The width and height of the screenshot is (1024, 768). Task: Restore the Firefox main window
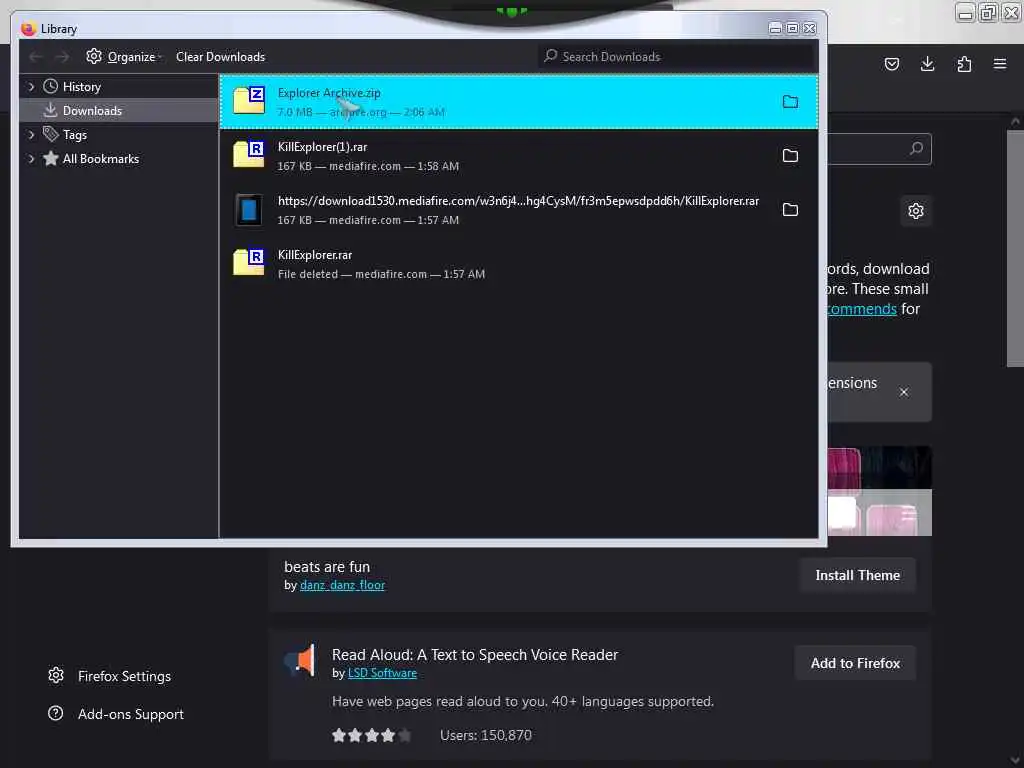click(x=989, y=12)
